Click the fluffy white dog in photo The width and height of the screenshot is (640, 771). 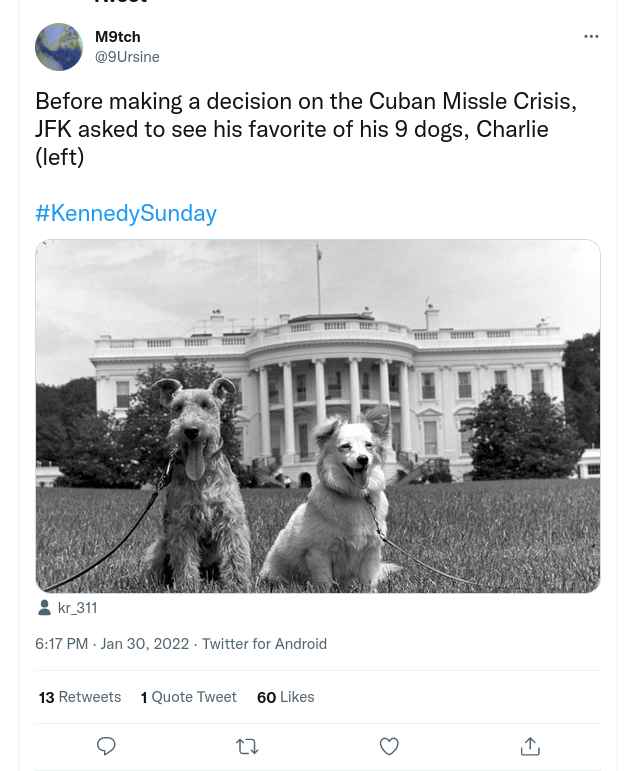pyautogui.click(x=334, y=497)
